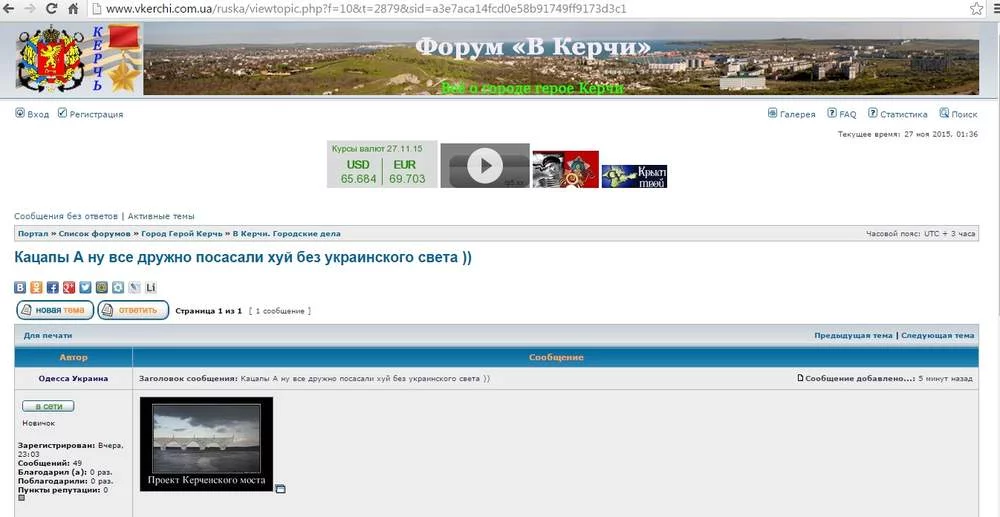Viewport: 1000px width, 517px height.
Task: Click the large blue topic title heading
Action: pos(243,258)
